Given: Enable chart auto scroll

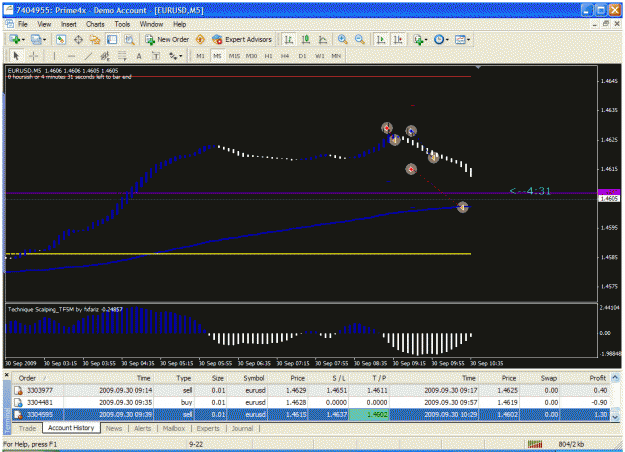Looking at the screenshot, I should coord(381,39).
